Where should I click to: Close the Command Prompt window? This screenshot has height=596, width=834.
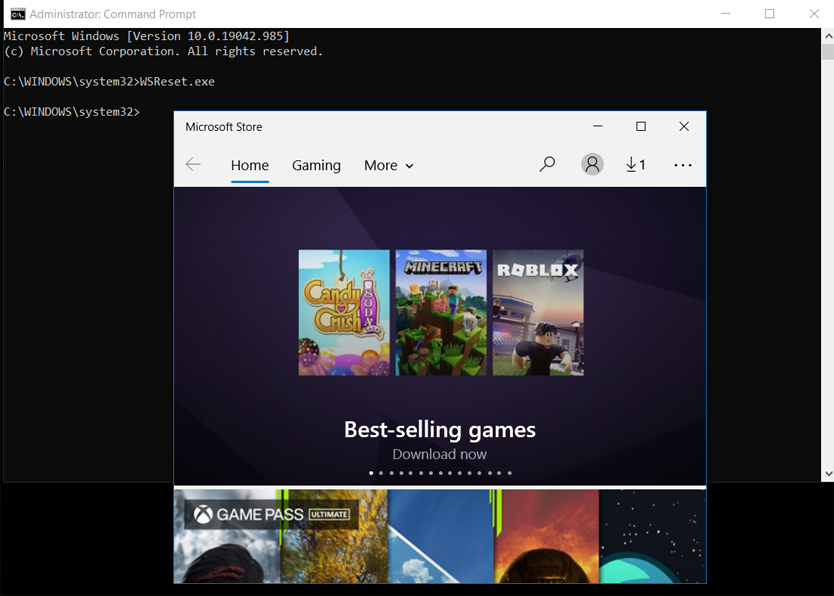point(814,14)
